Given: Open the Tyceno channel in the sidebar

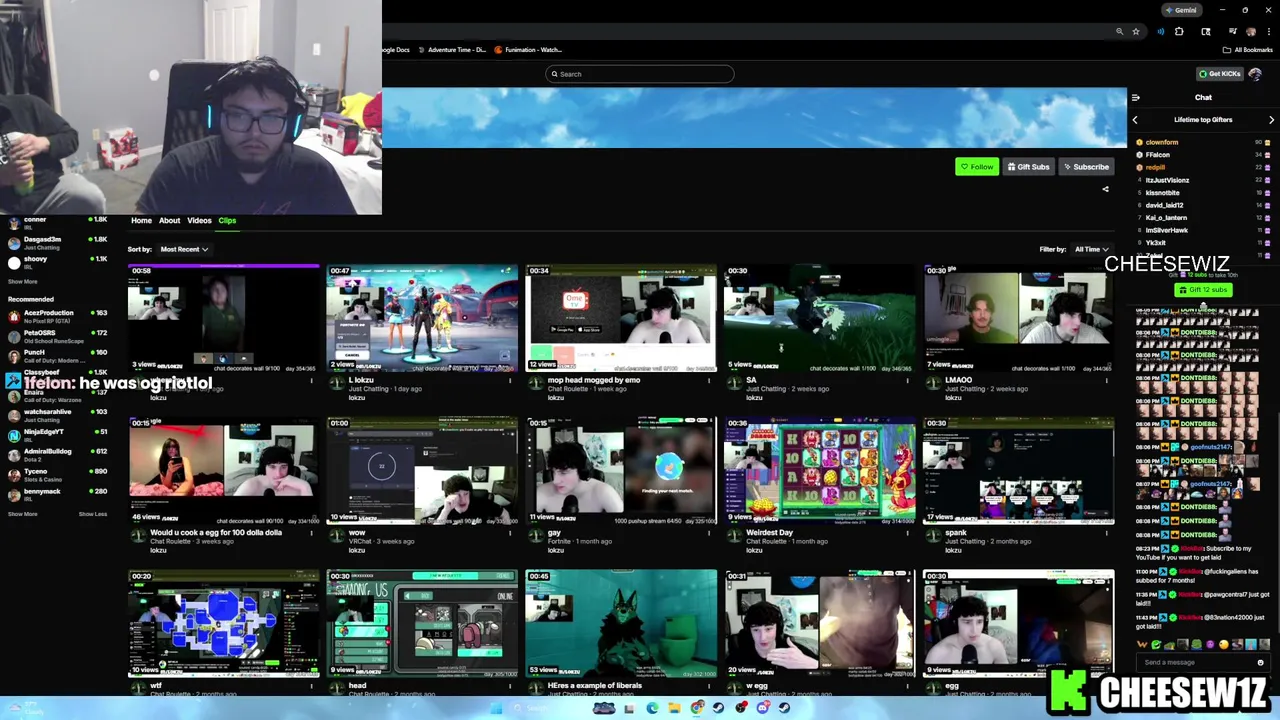Looking at the screenshot, I should coord(57,475).
